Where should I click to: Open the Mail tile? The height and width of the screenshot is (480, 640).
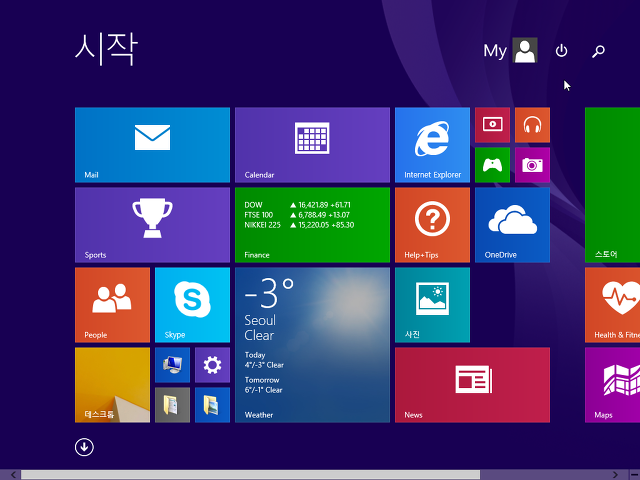pyautogui.click(x=152, y=145)
